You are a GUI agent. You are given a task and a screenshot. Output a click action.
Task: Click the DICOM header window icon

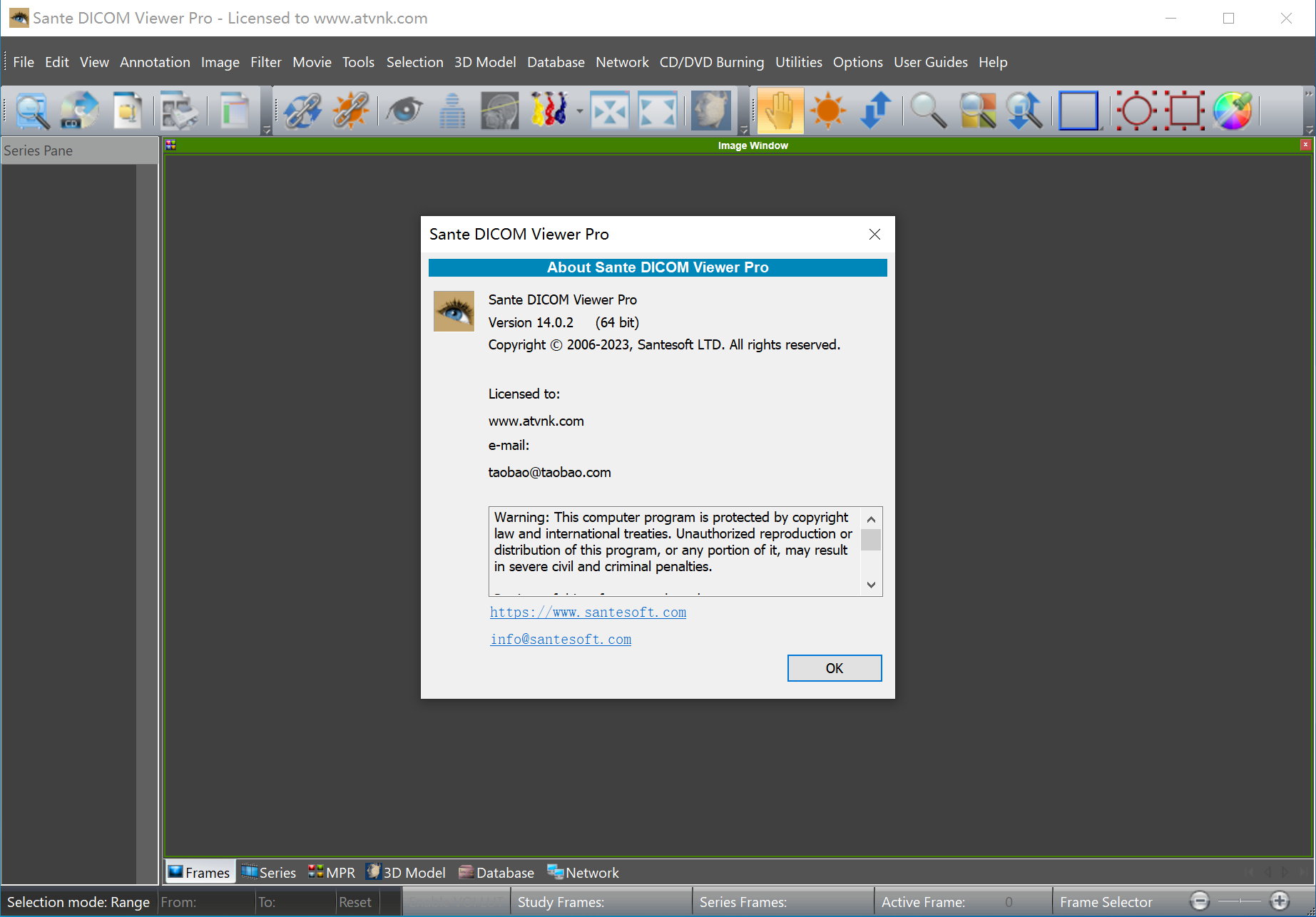(233, 111)
